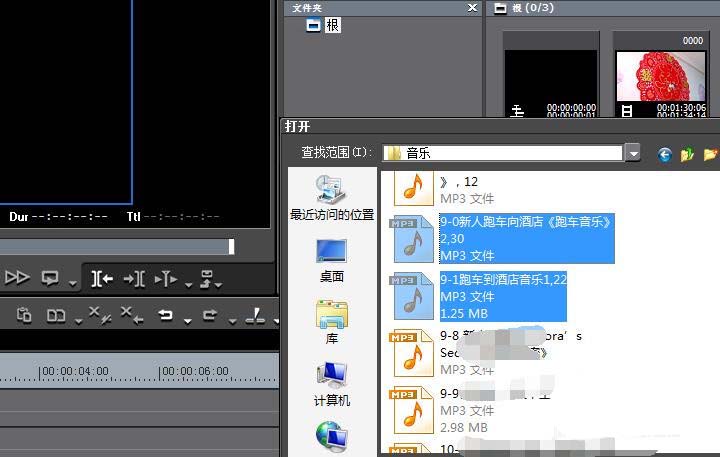Click the replace clip icon

(56, 316)
